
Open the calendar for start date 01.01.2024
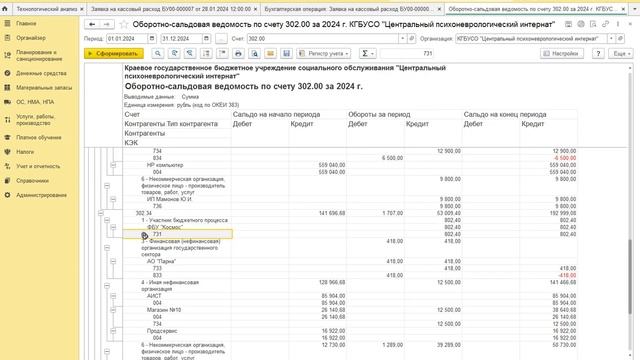(152, 39)
